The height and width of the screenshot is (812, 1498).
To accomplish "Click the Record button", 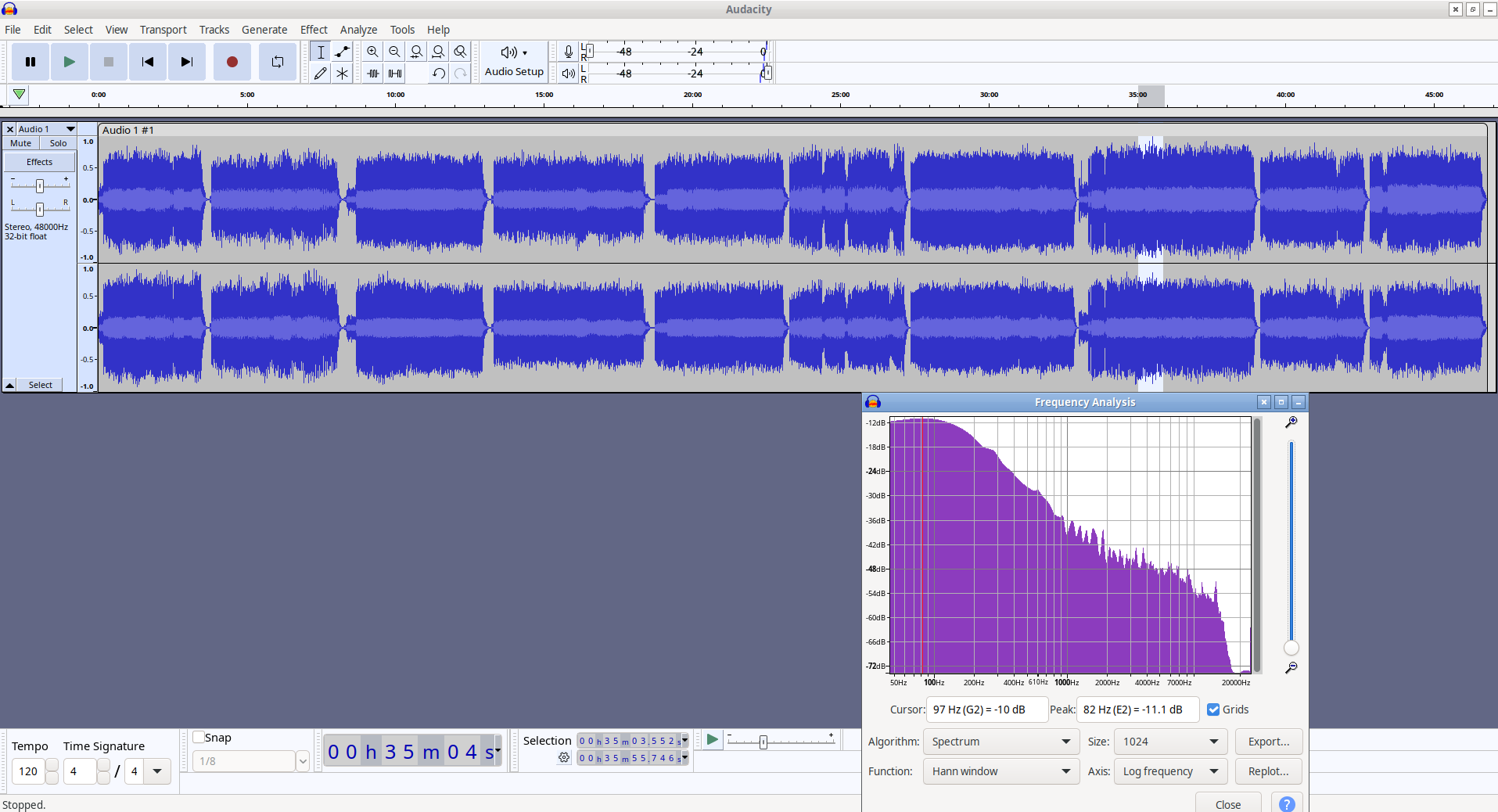I will pyautogui.click(x=232, y=62).
